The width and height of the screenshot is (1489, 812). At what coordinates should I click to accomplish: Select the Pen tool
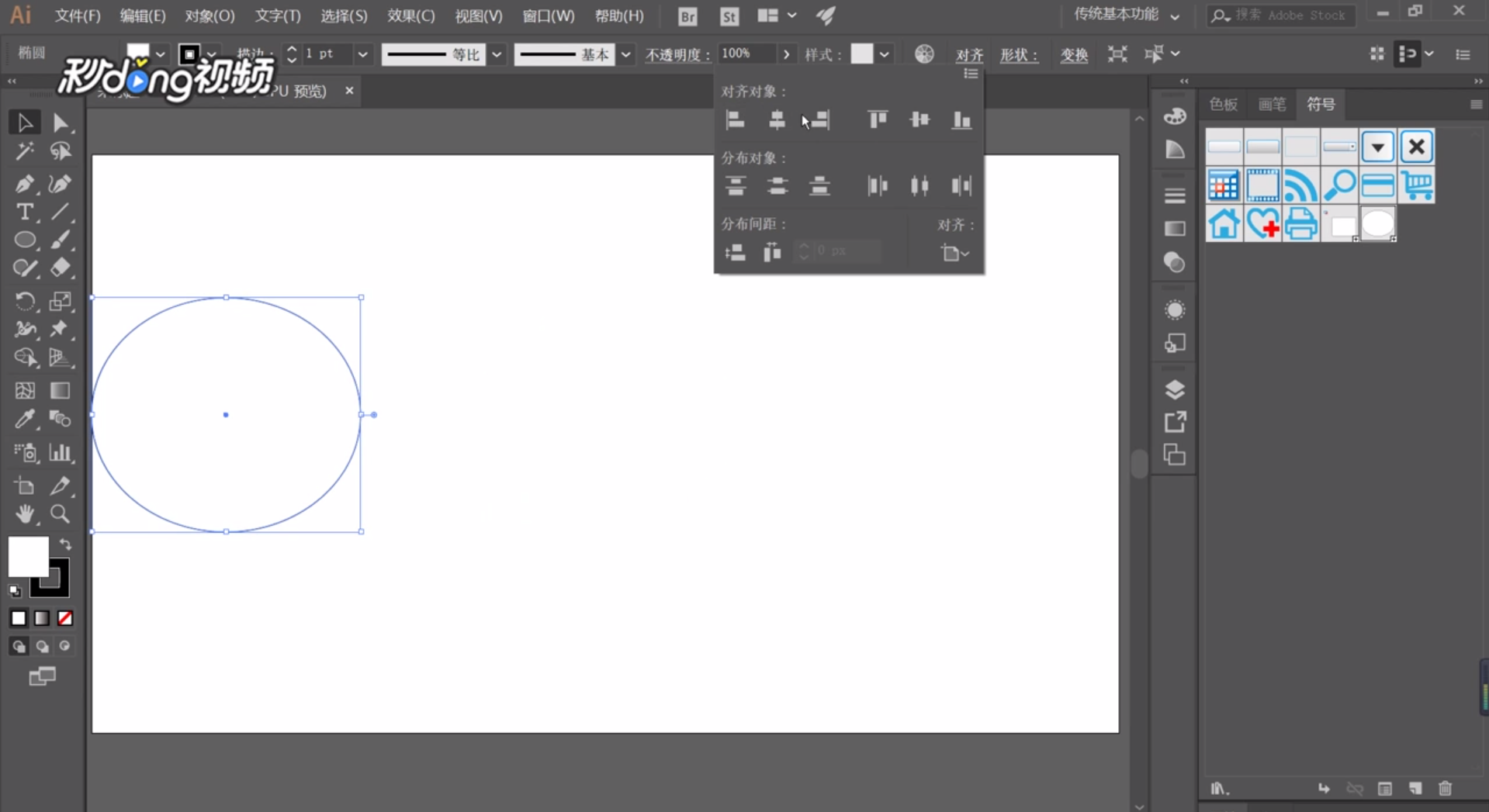click(x=24, y=183)
